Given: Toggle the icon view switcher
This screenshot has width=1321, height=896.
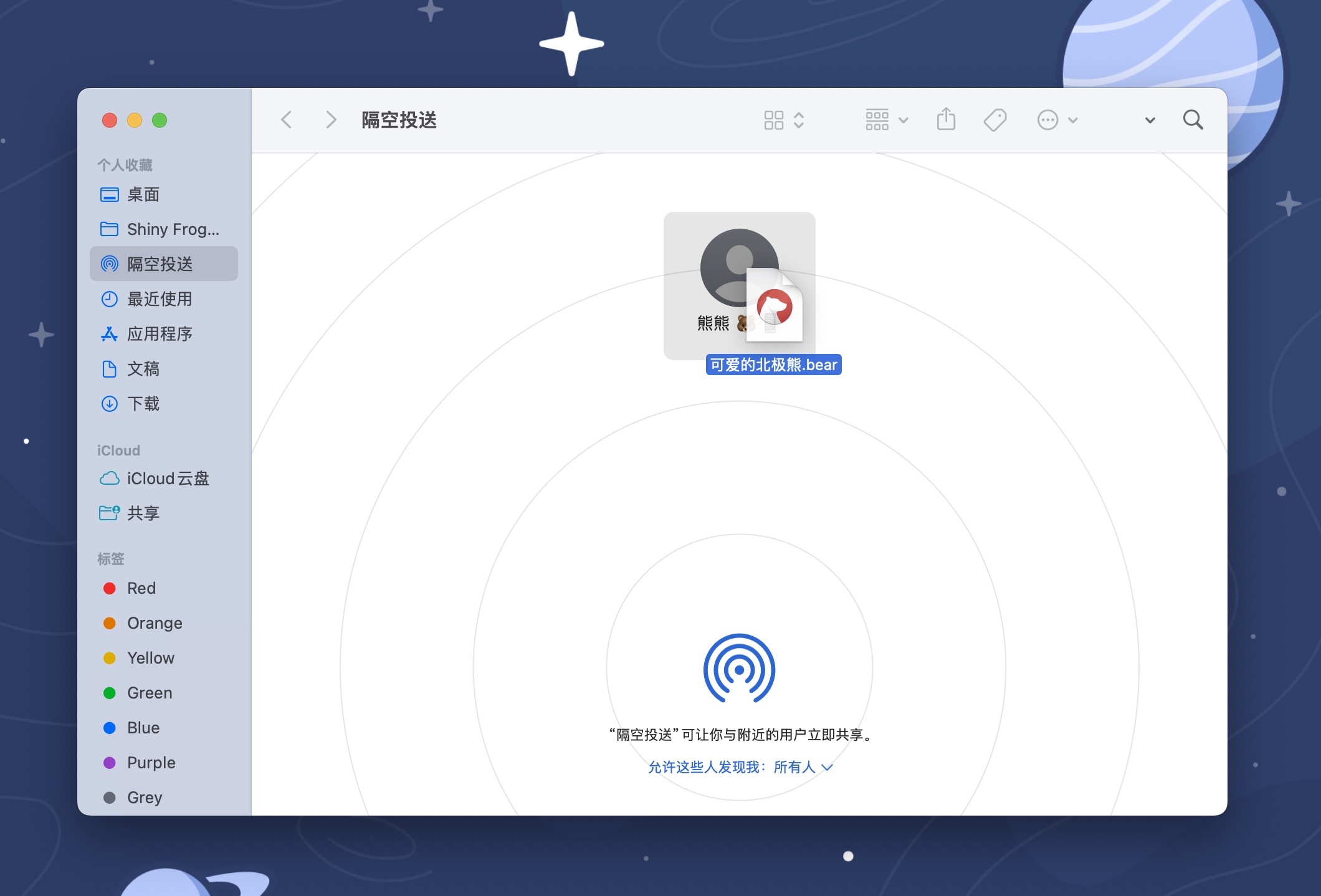Looking at the screenshot, I should coord(784,120).
